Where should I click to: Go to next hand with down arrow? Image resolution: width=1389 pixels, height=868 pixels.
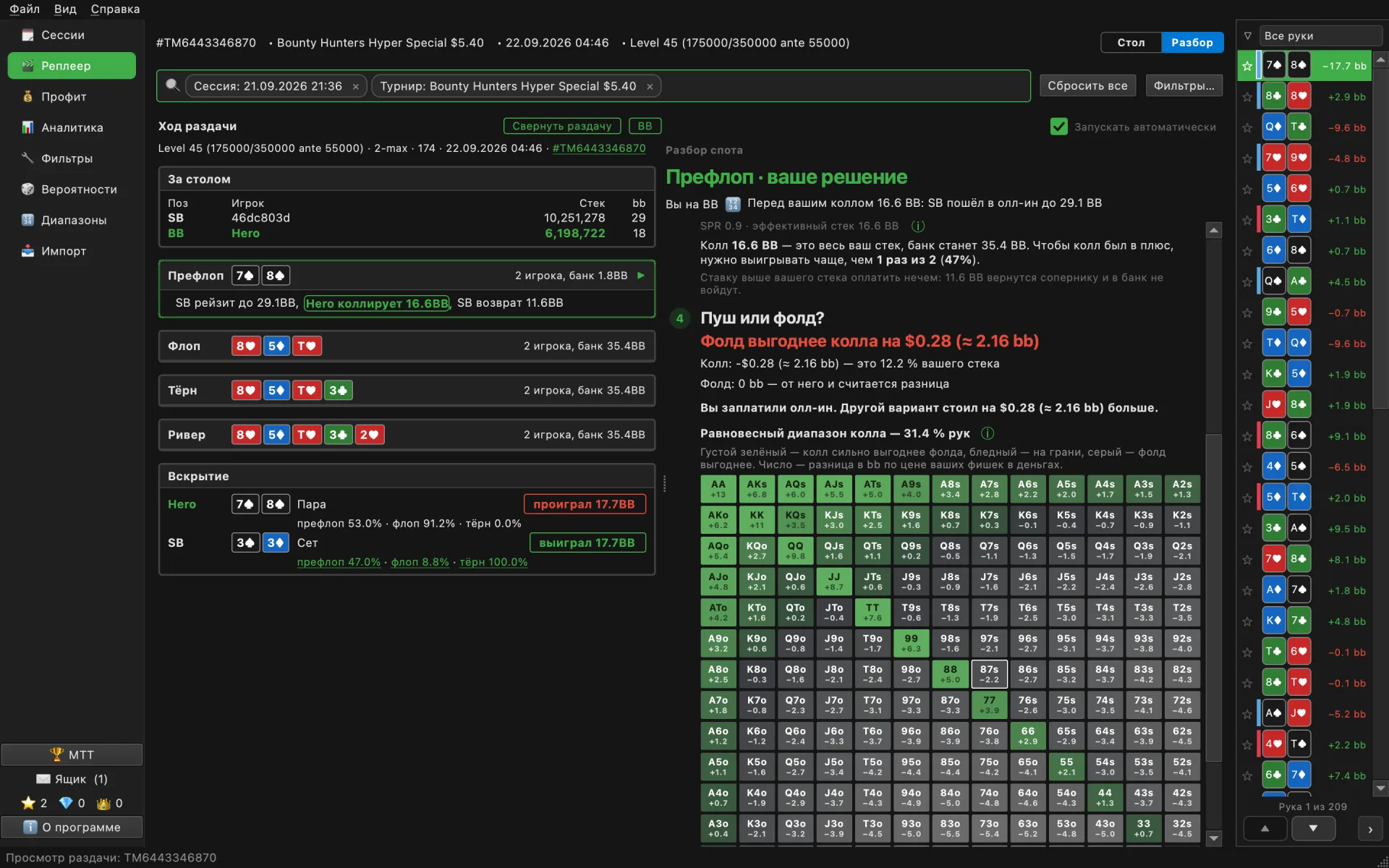click(x=1313, y=829)
